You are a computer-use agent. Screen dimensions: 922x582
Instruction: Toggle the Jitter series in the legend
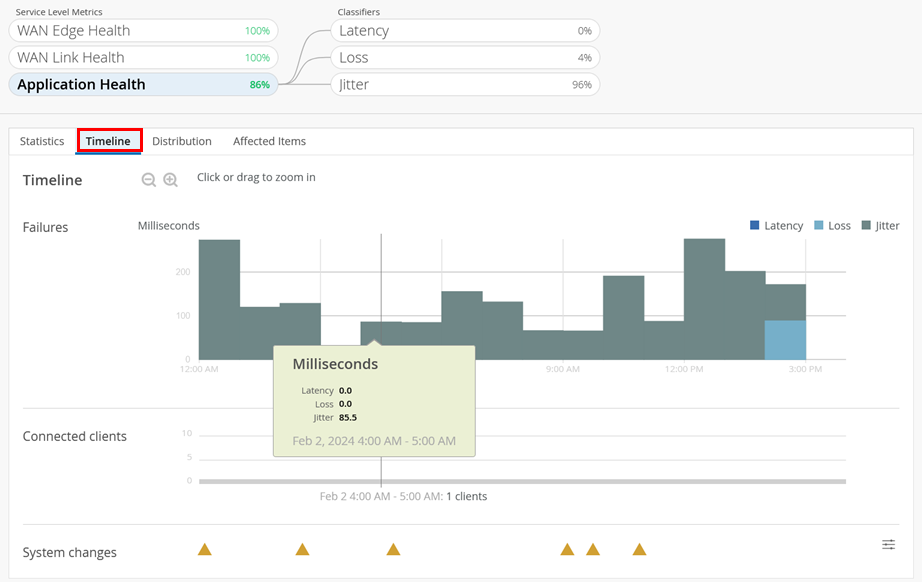coord(885,225)
